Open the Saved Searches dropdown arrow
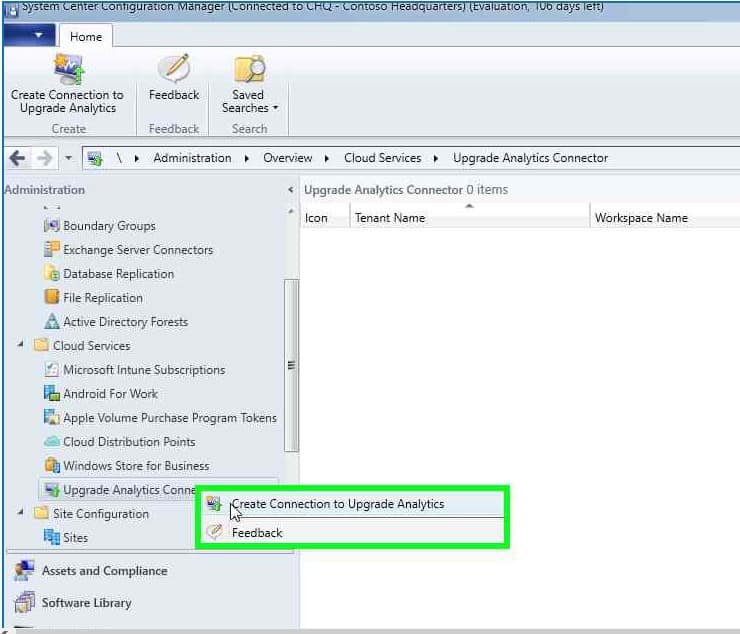The image size is (740, 634). pyautogui.click(x=276, y=108)
